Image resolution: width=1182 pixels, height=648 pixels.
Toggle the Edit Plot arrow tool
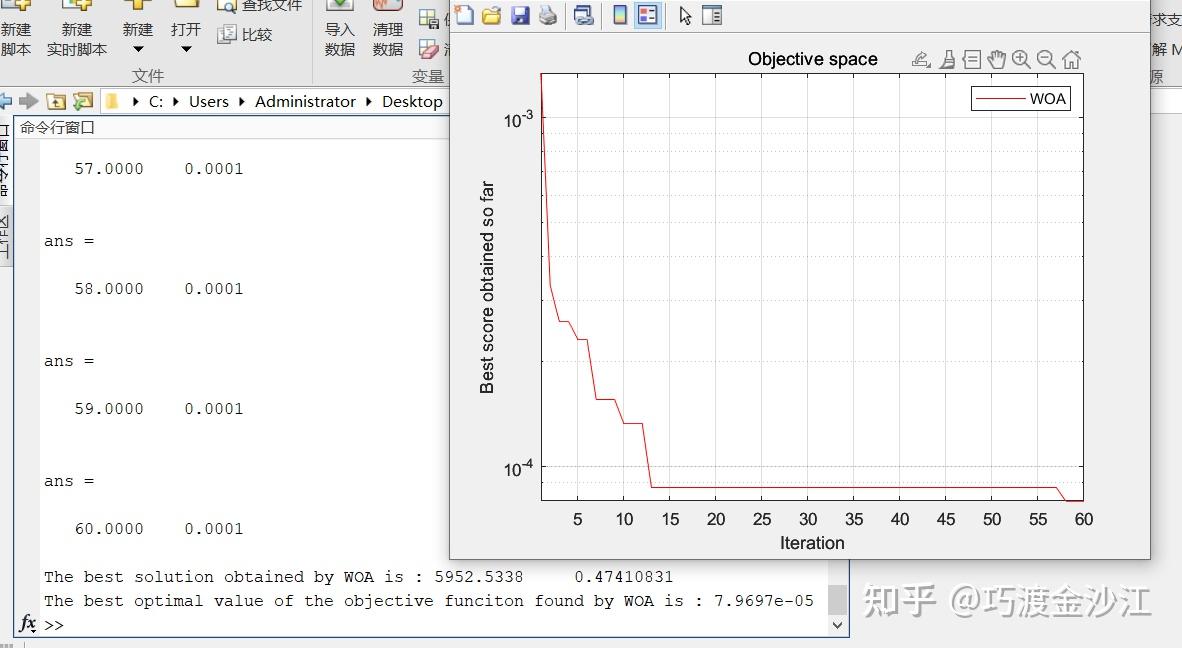(684, 15)
